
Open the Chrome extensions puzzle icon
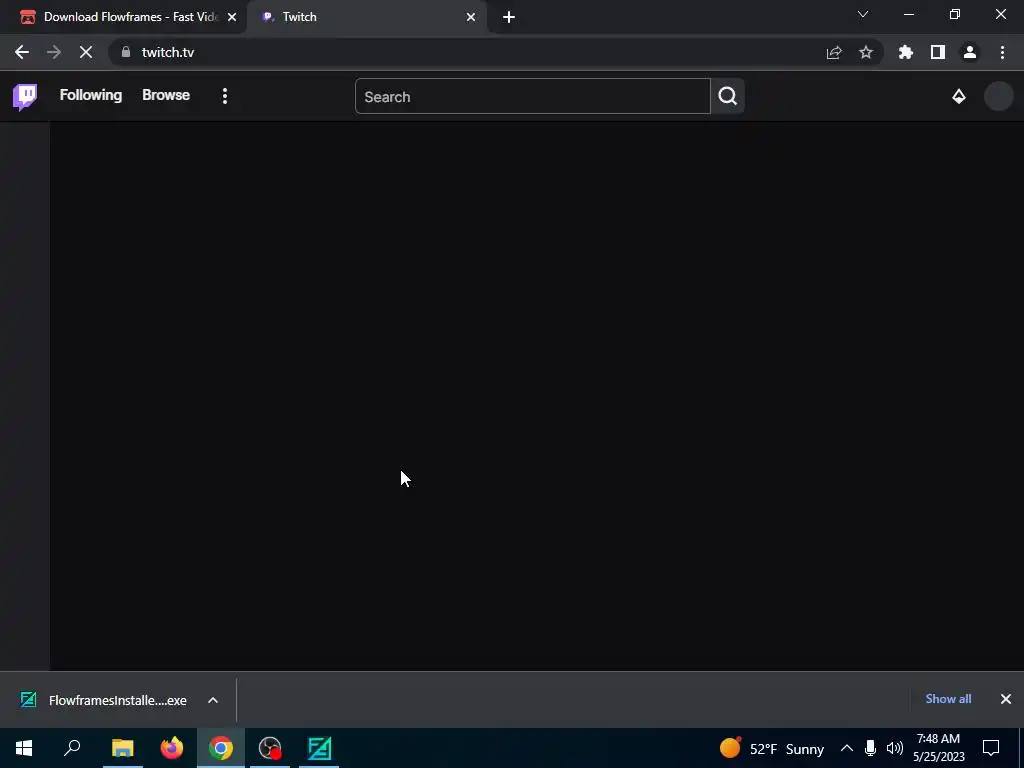906,52
